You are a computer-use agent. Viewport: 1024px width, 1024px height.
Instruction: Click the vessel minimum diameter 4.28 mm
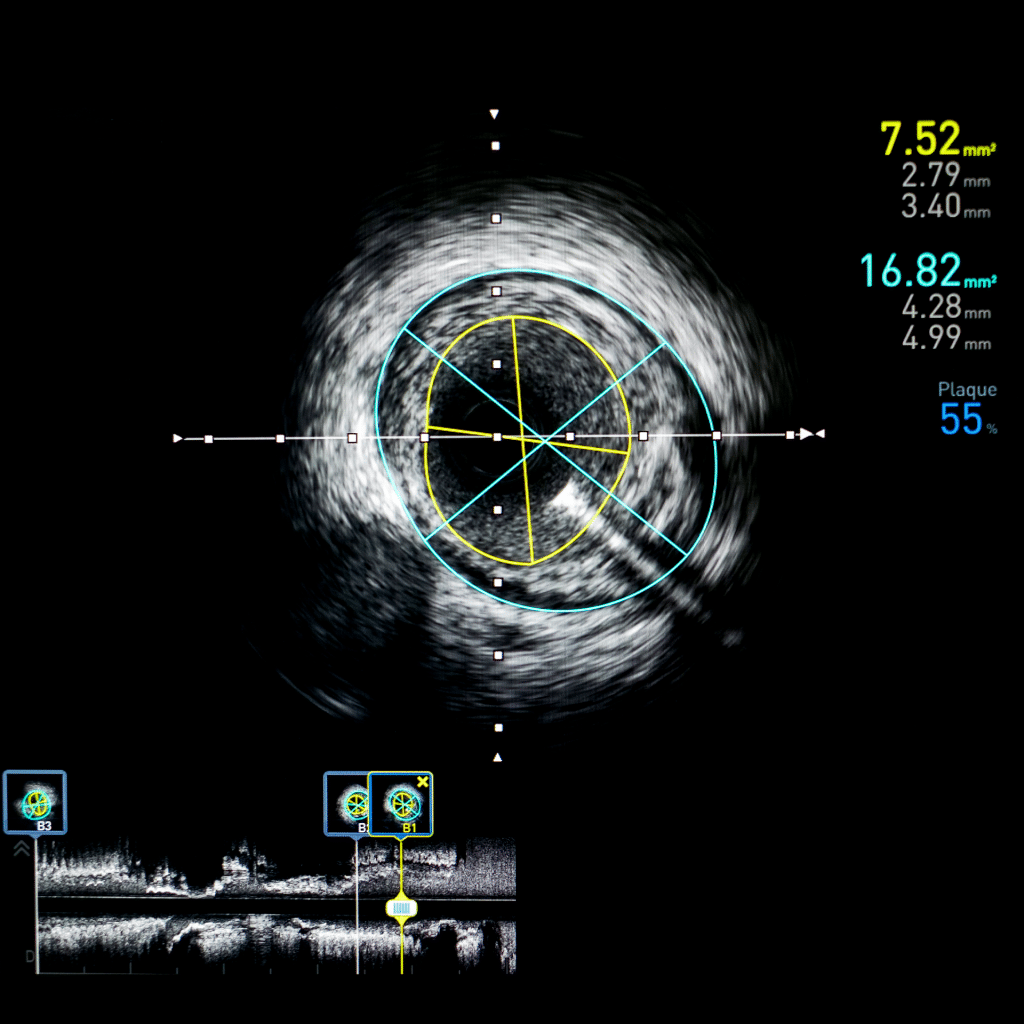[x=946, y=307]
